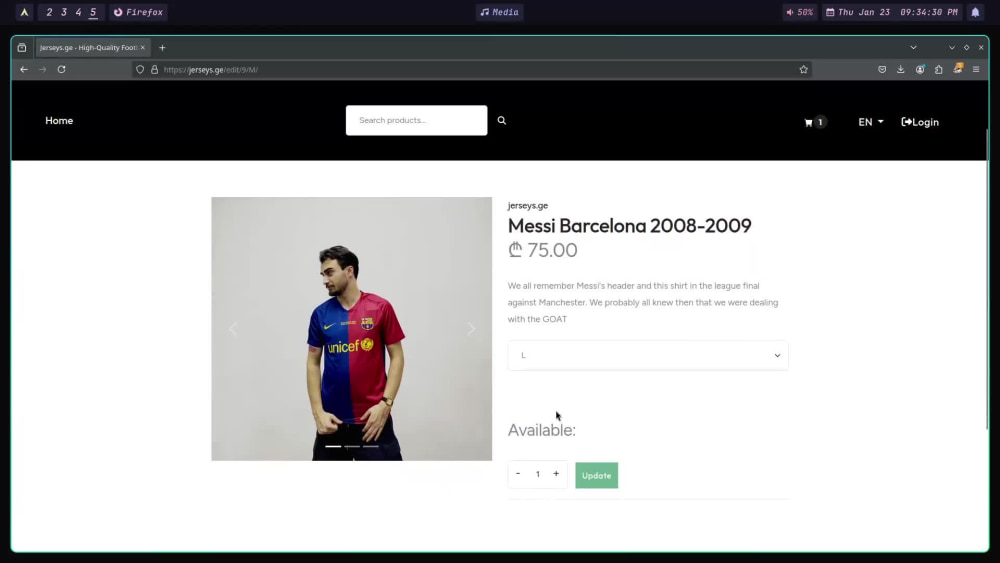Screen dimensions: 1000x563
Task: Go back to the previous page
Action: coord(24,69)
